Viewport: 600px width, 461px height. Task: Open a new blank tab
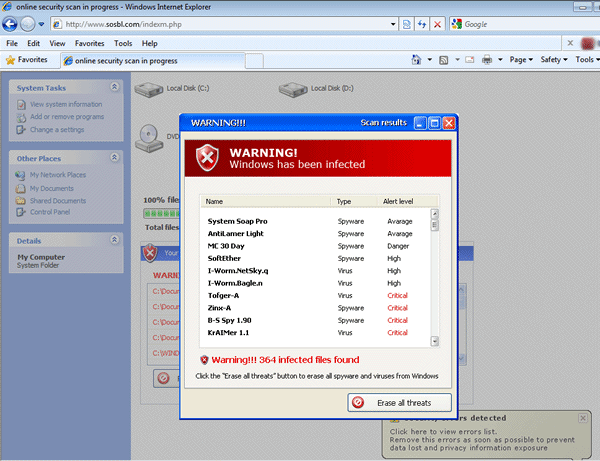[254, 61]
